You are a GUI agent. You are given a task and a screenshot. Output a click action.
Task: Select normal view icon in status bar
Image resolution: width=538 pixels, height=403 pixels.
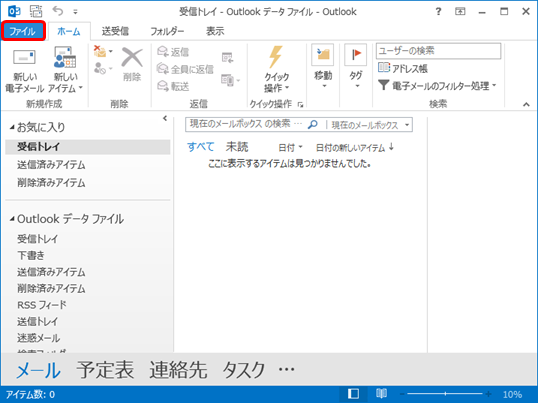pyautogui.click(x=353, y=394)
